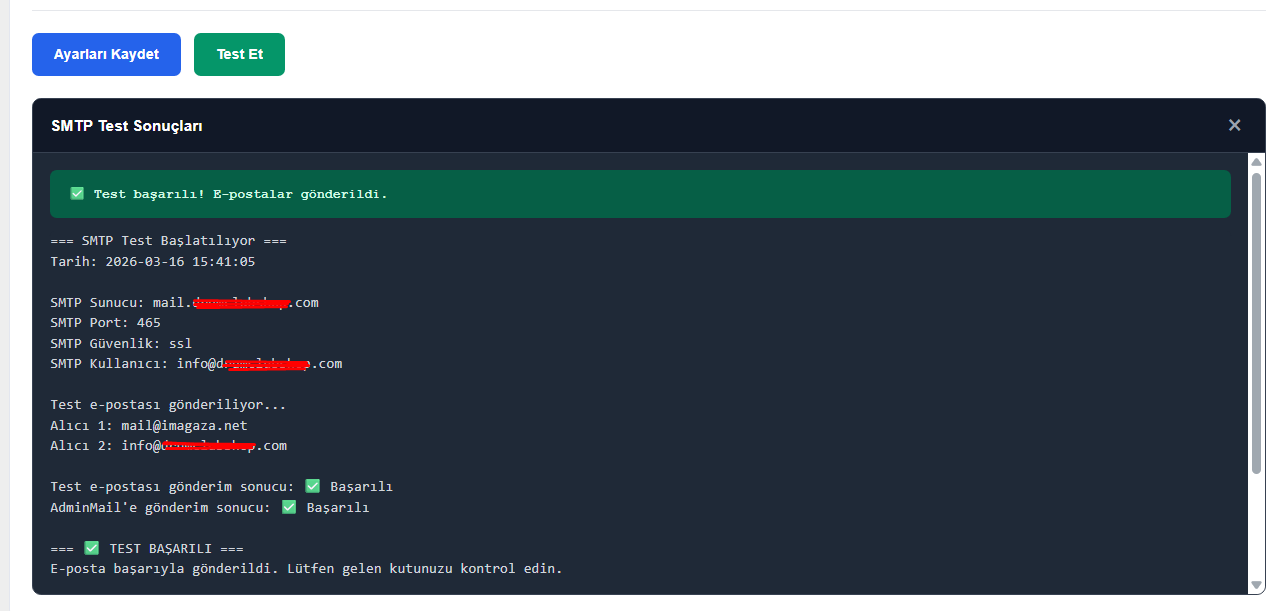
Task: Click the Alıcı 2 recipient line
Action: [168, 446]
